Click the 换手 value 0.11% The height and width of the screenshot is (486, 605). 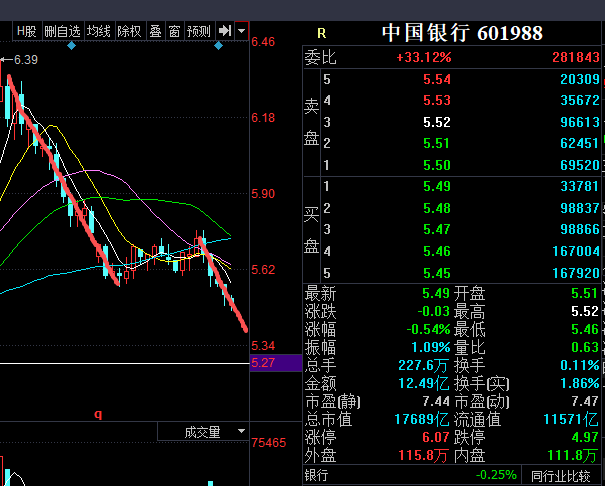coord(580,365)
